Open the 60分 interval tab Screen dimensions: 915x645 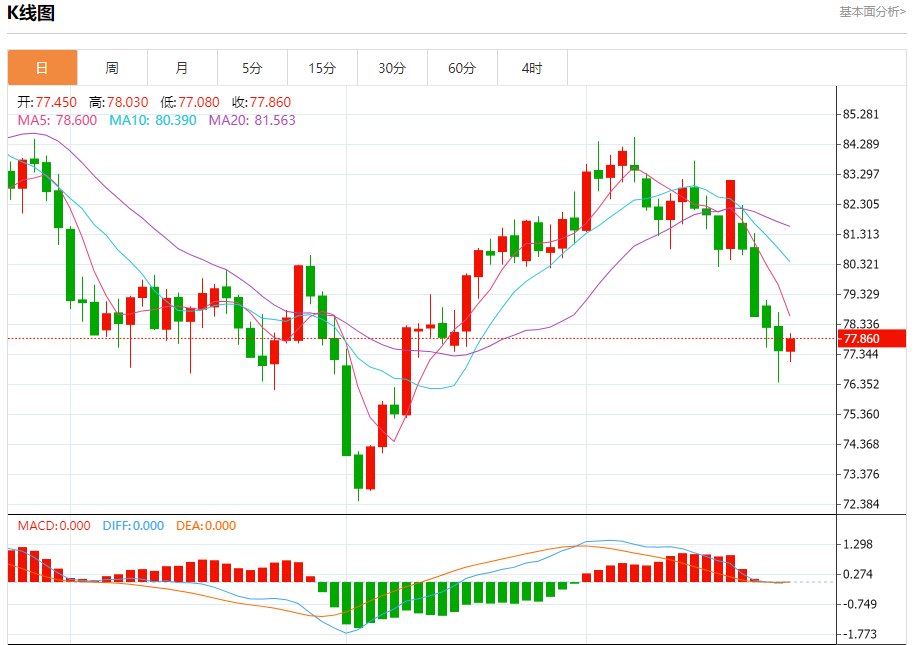pyautogui.click(x=462, y=68)
